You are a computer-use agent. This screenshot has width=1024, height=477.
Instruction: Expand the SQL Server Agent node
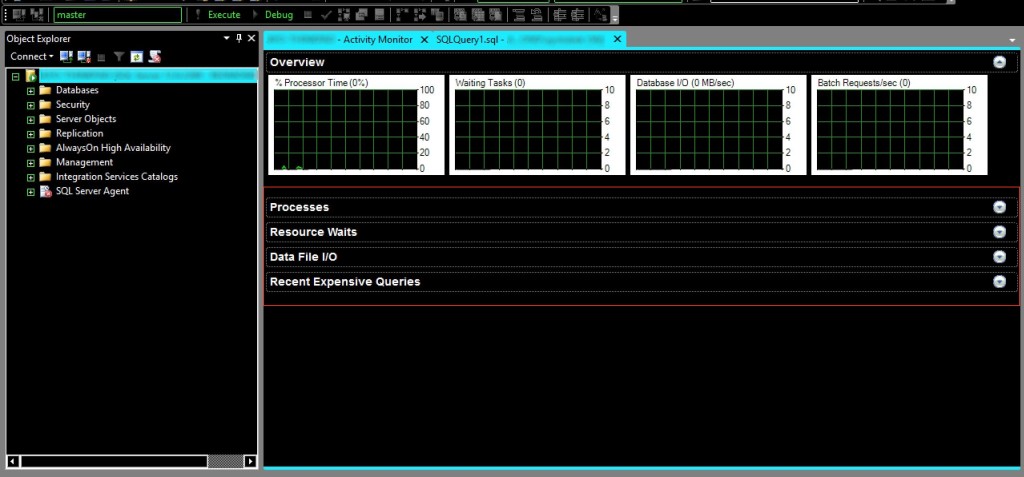click(x=30, y=191)
